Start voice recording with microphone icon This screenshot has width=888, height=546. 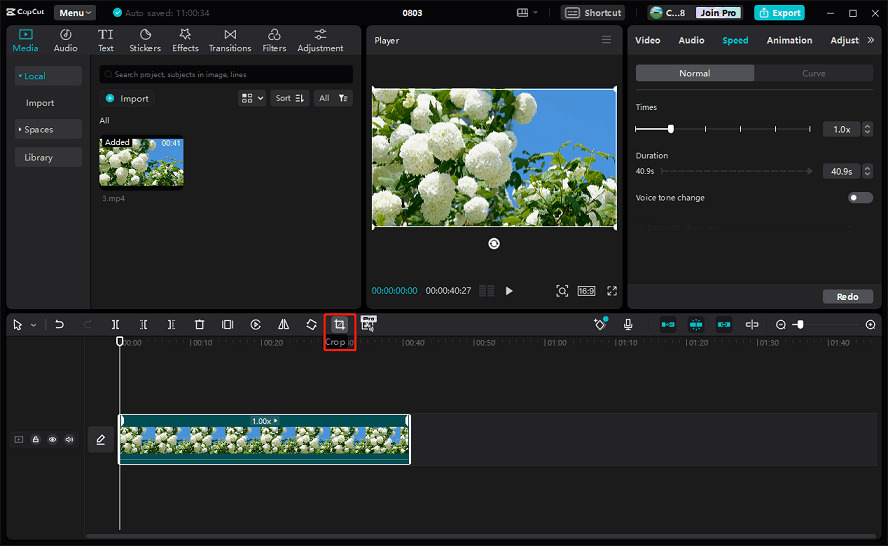tap(628, 325)
